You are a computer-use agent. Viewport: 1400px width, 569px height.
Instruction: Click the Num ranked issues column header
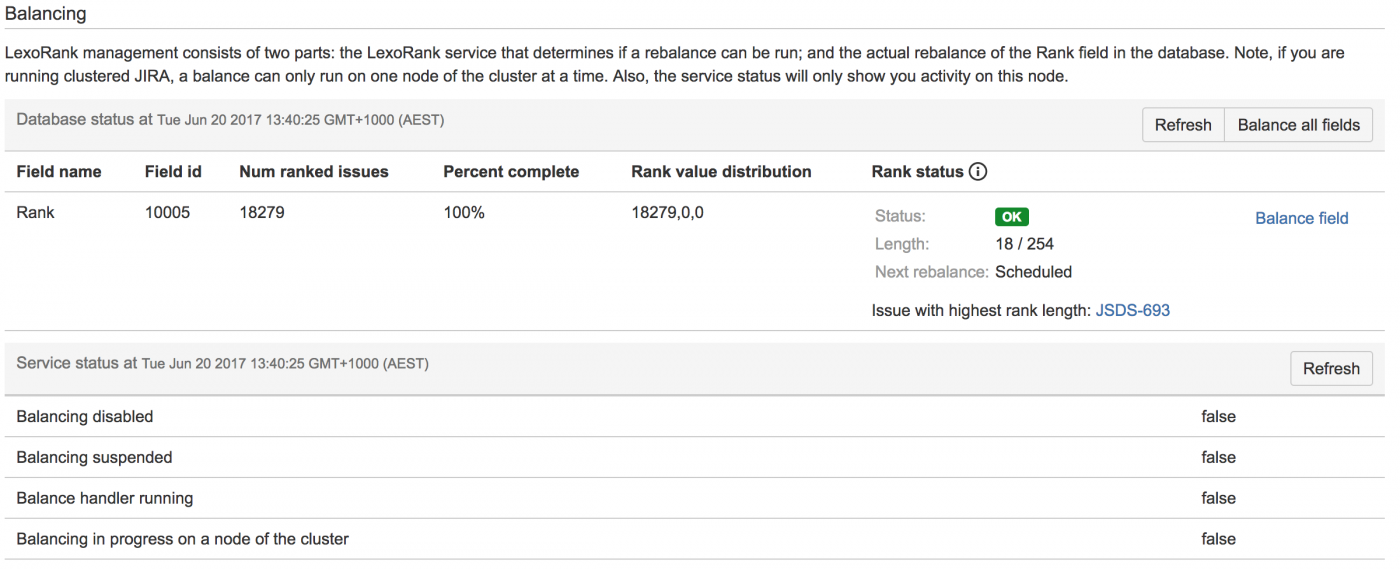tap(313, 172)
